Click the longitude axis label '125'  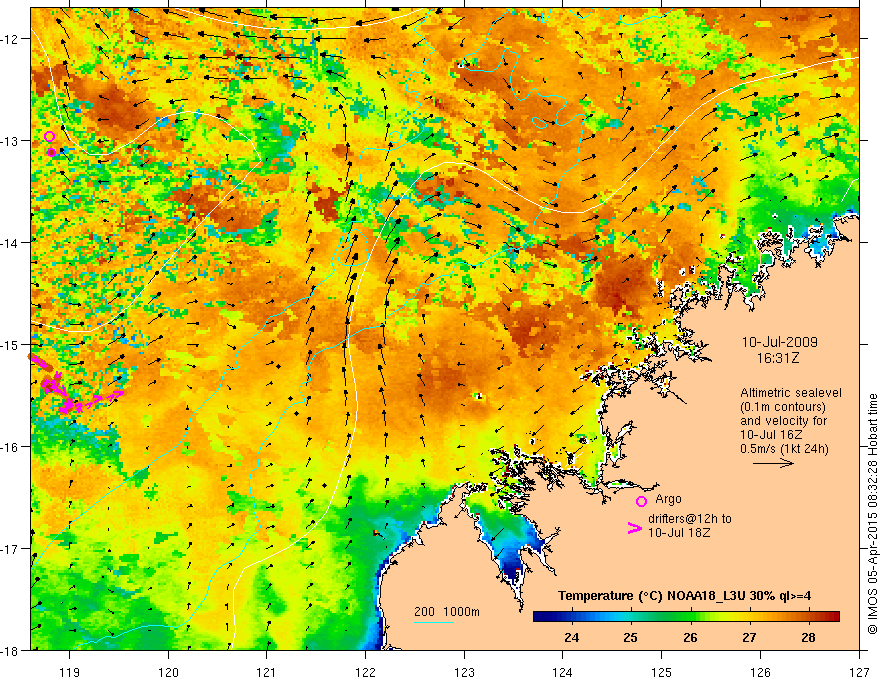tap(662, 672)
